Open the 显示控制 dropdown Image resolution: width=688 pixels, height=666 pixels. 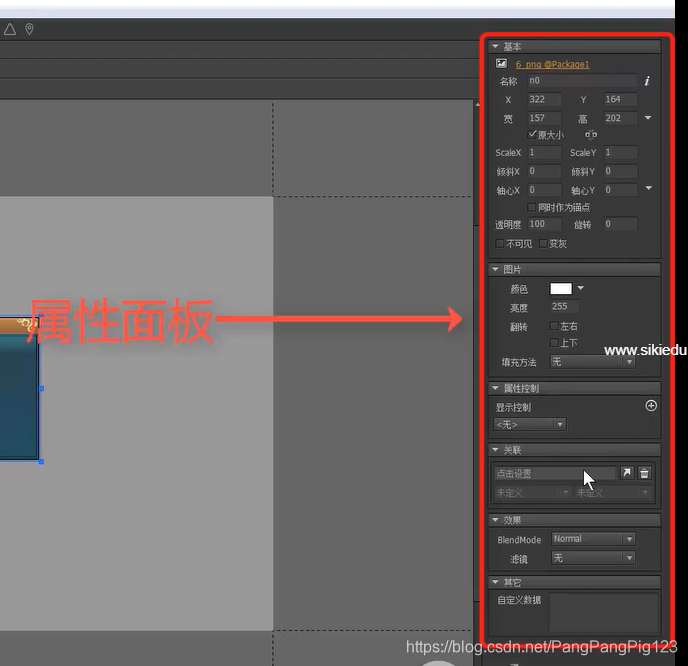(x=530, y=424)
